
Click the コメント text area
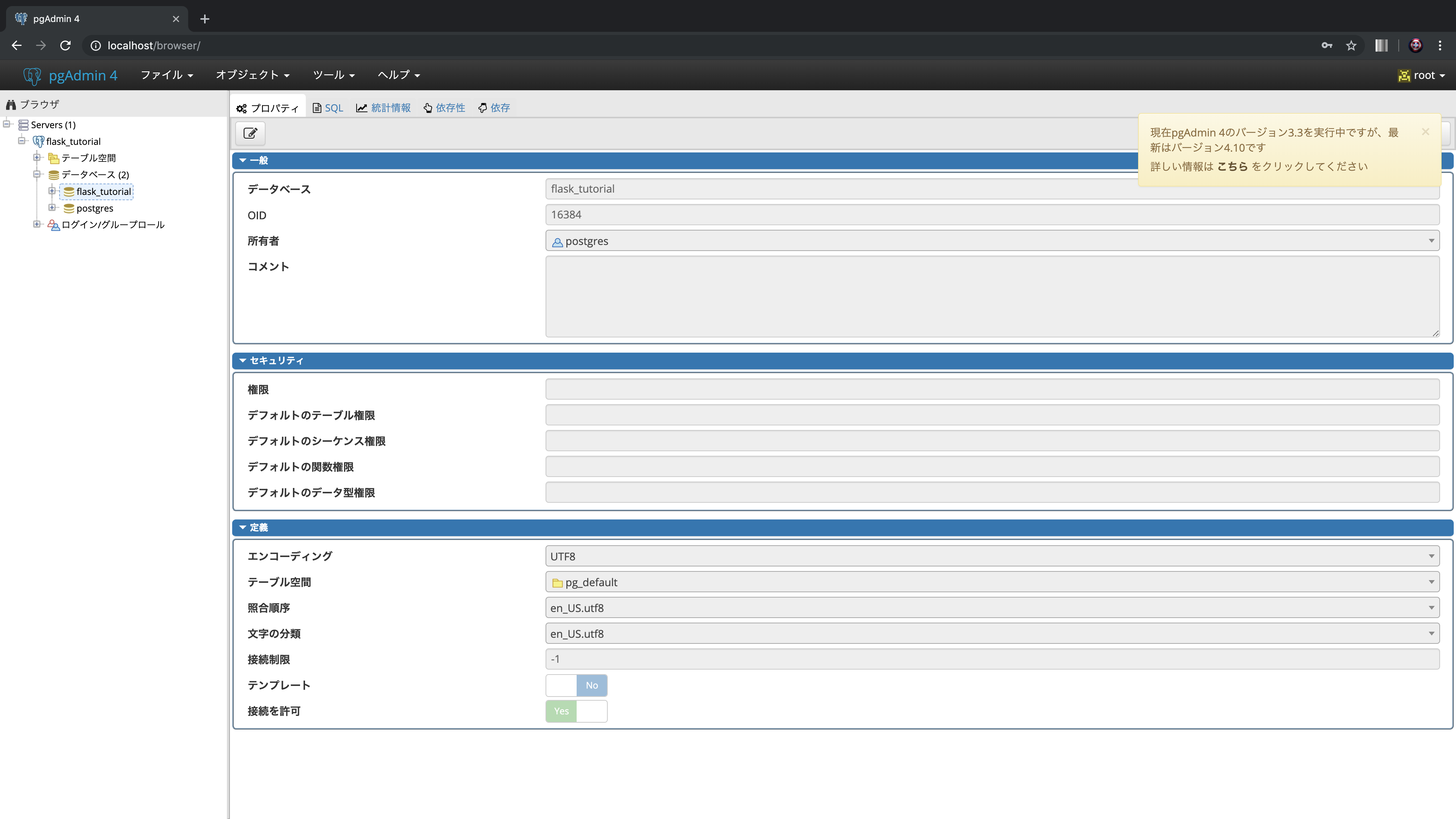(991, 297)
